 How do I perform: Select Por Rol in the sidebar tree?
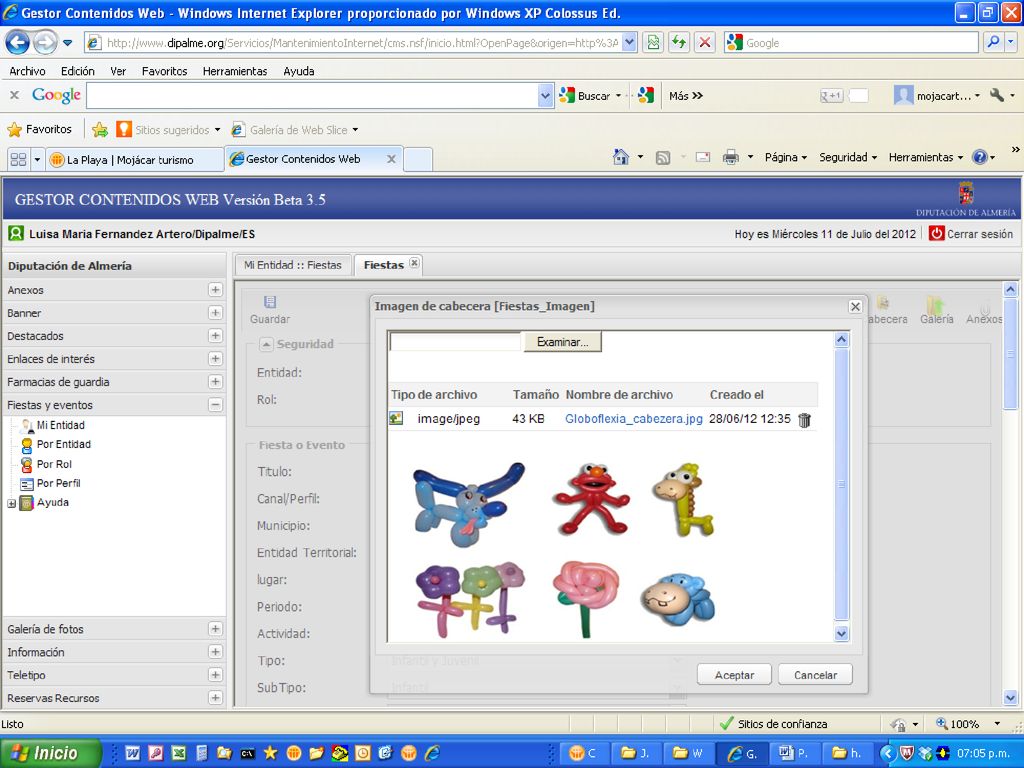tap(54, 464)
